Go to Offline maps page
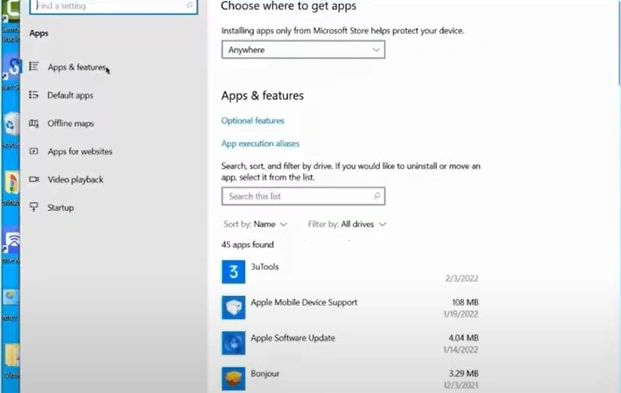Viewport: 621px width, 393px height. coord(71,123)
